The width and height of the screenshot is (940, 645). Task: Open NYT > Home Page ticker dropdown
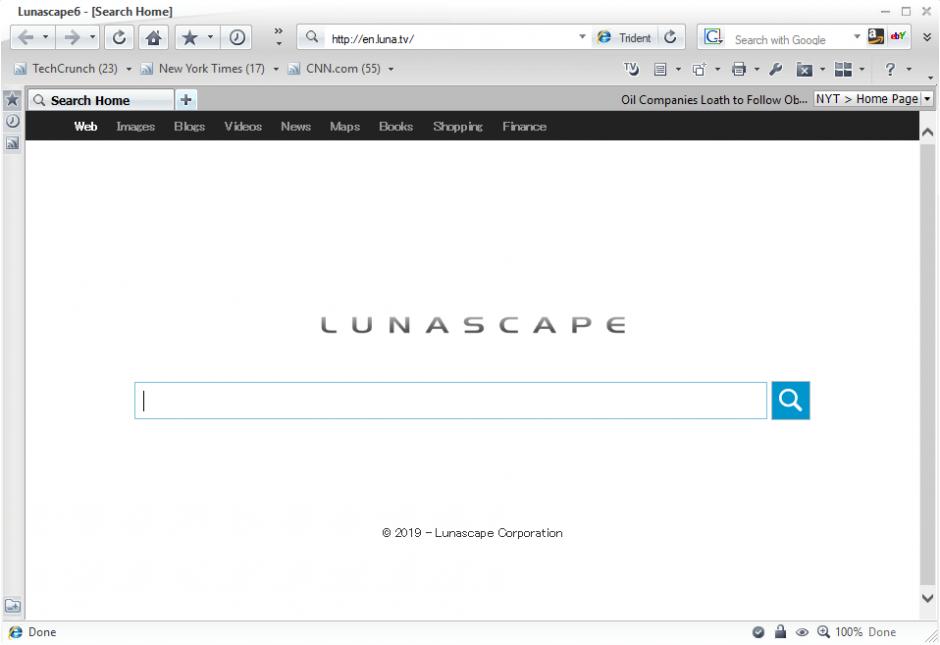(x=927, y=99)
